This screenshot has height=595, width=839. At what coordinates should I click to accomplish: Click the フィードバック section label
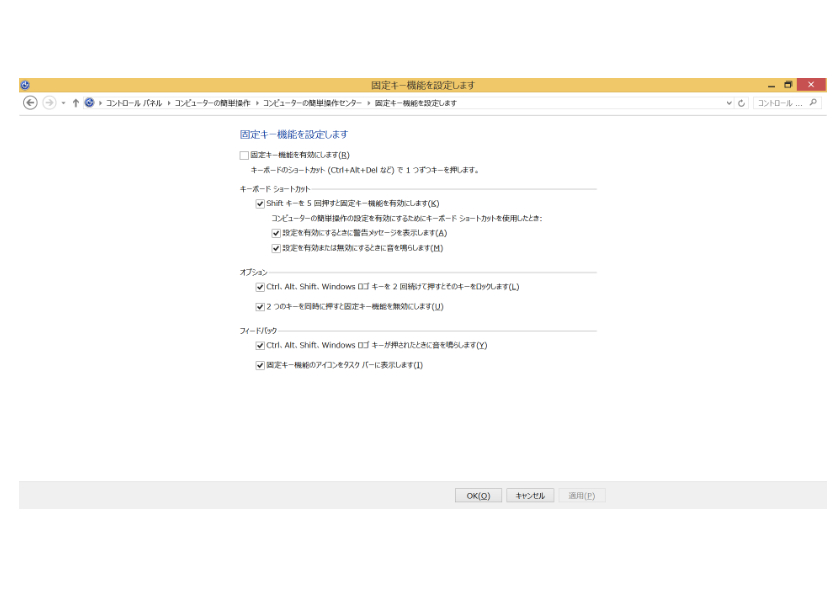click(x=258, y=331)
